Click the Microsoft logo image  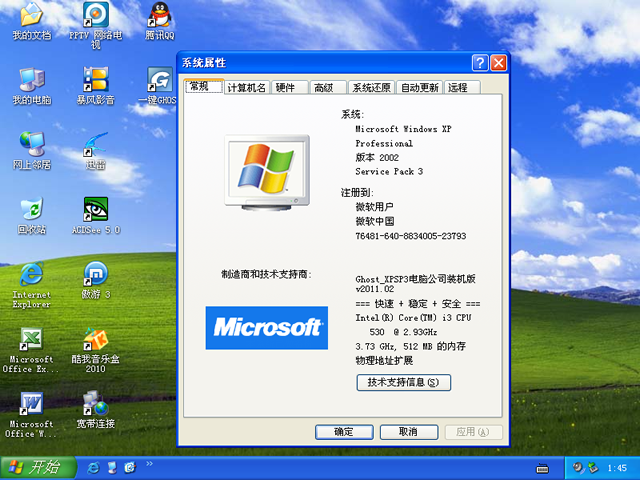[267, 328]
